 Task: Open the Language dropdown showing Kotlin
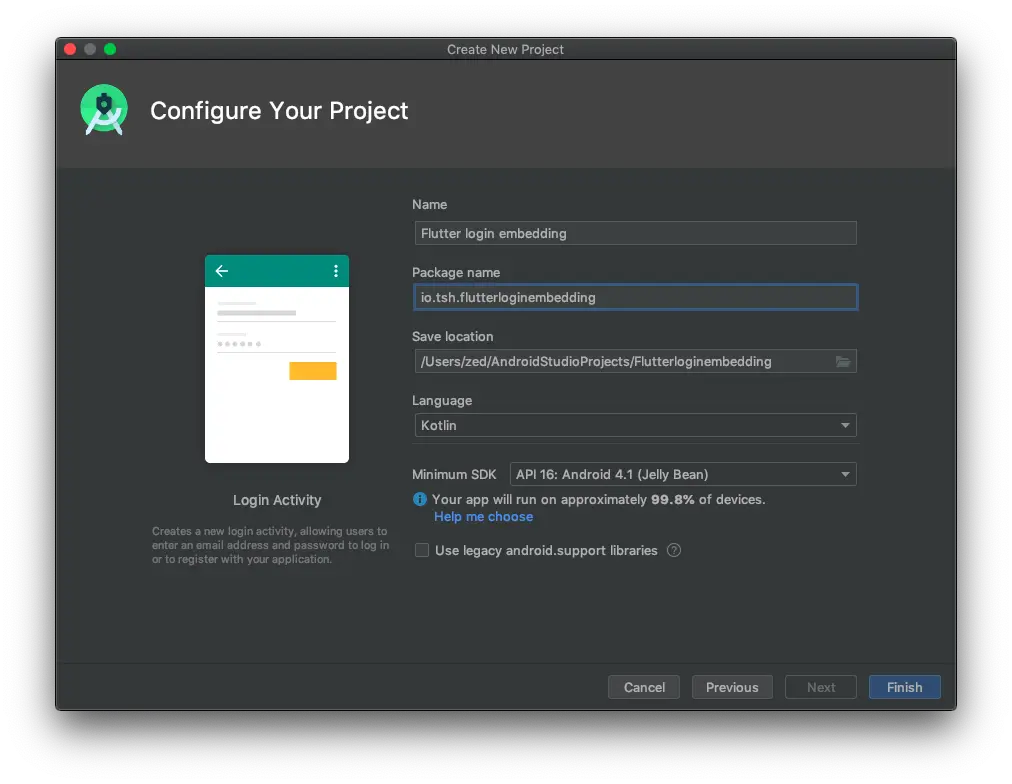[635, 425]
